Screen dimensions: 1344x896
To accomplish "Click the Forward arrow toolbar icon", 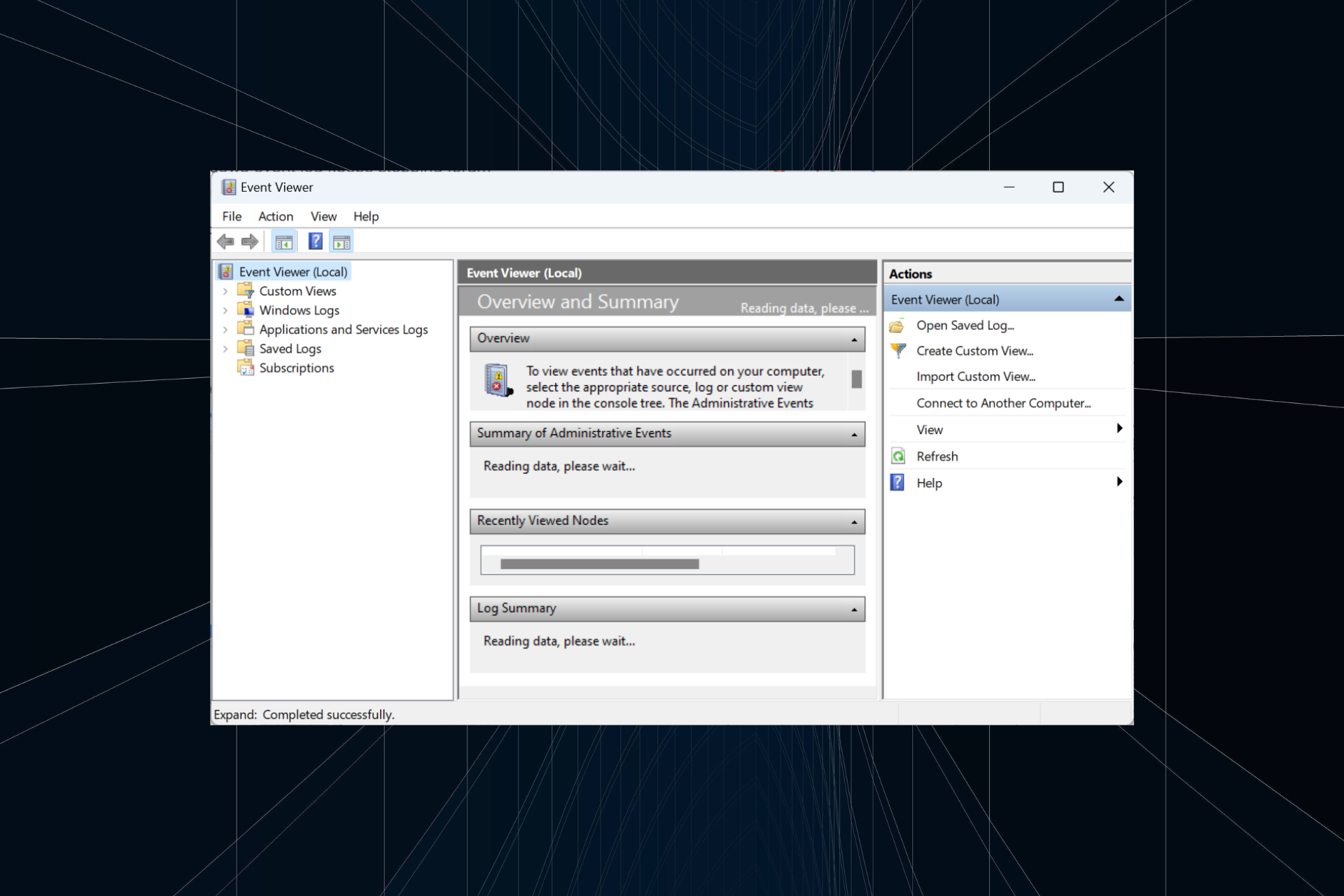I will [x=250, y=241].
